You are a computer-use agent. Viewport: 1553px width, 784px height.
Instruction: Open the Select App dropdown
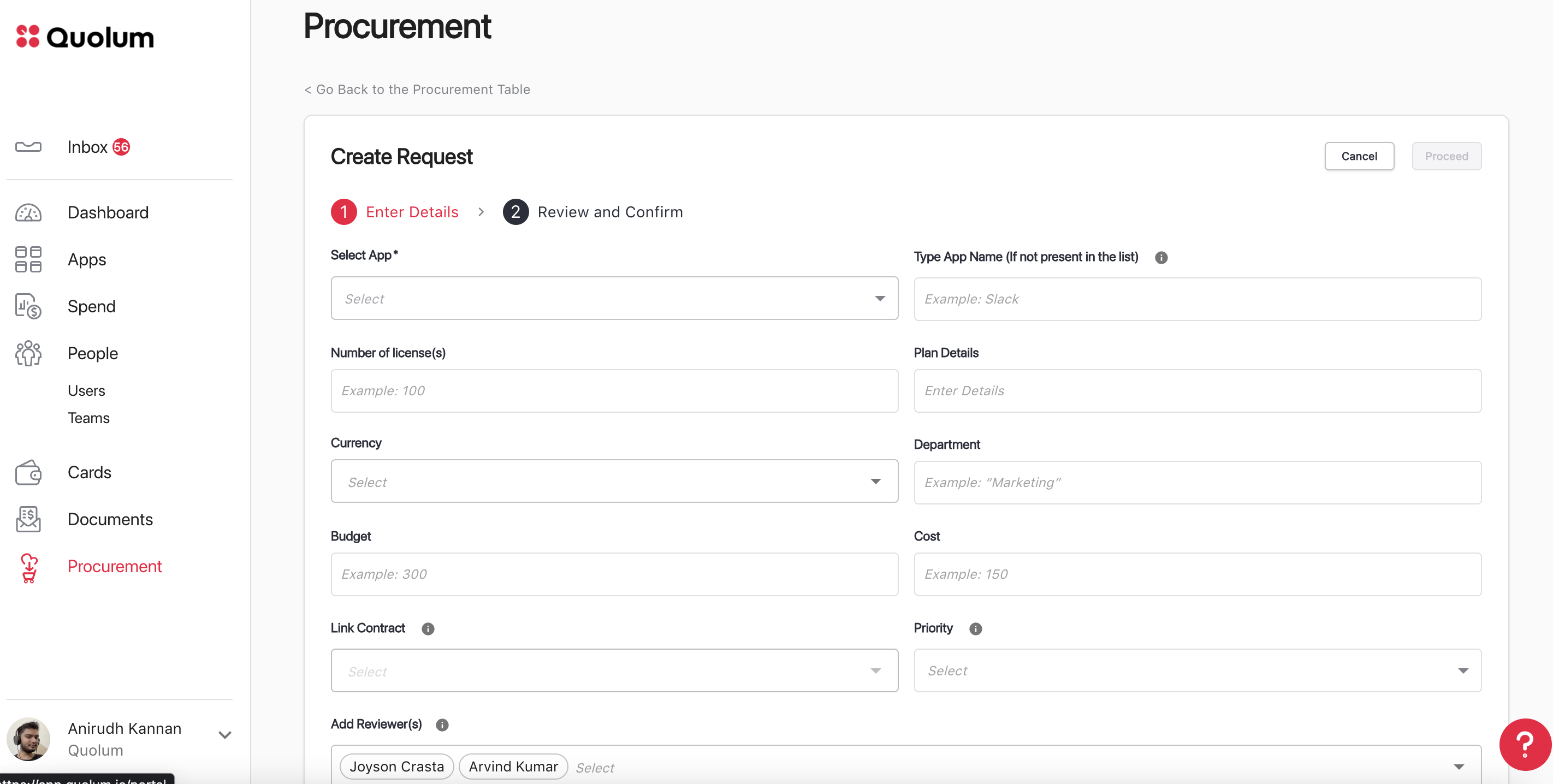(614, 299)
